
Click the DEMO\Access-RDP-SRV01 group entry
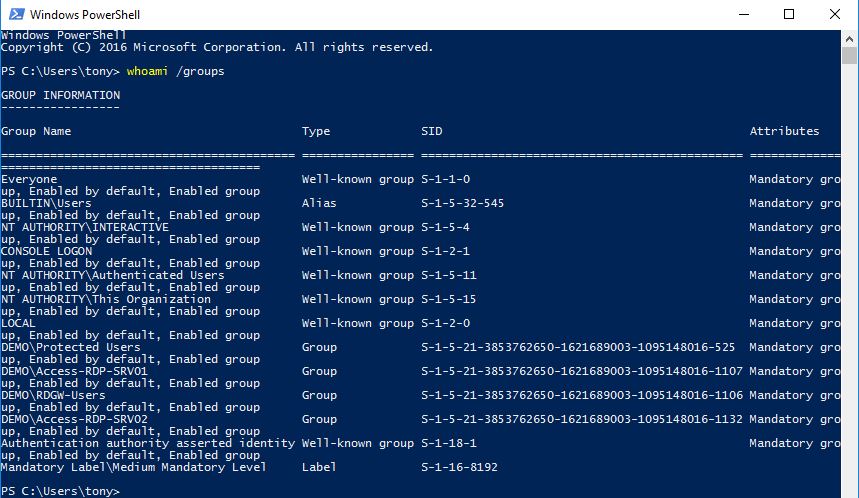[x=74, y=371]
